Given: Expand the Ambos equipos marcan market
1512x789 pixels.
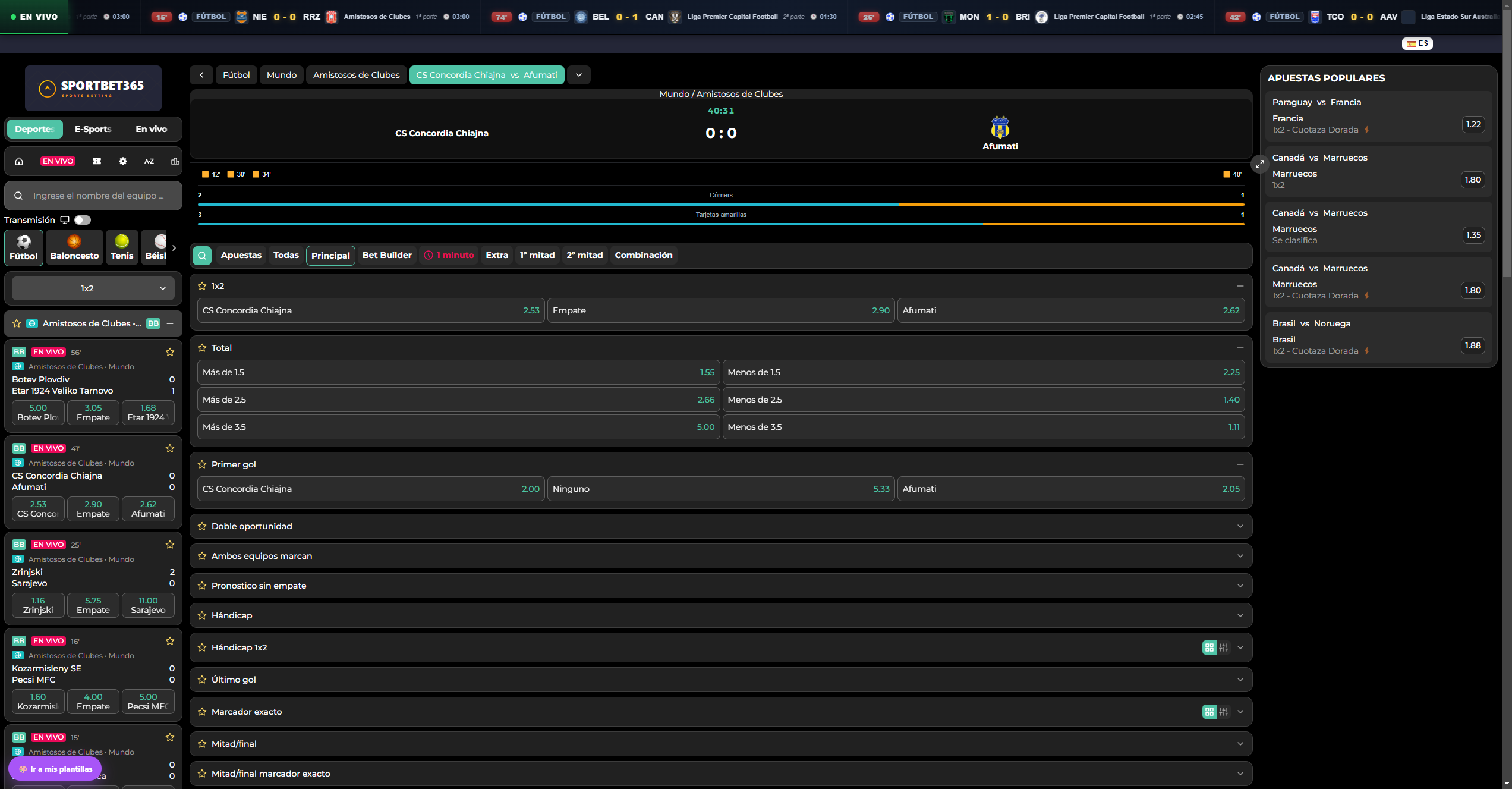Looking at the screenshot, I should tap(1240, 556).
